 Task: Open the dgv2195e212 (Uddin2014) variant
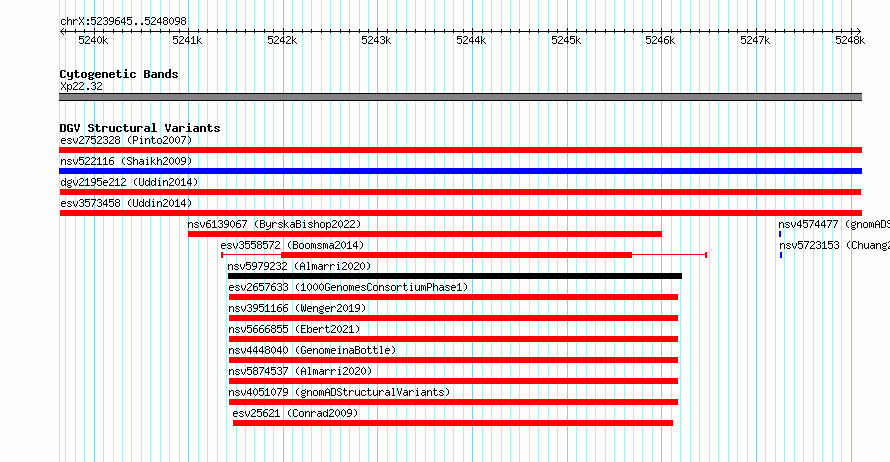click(129, 182)
